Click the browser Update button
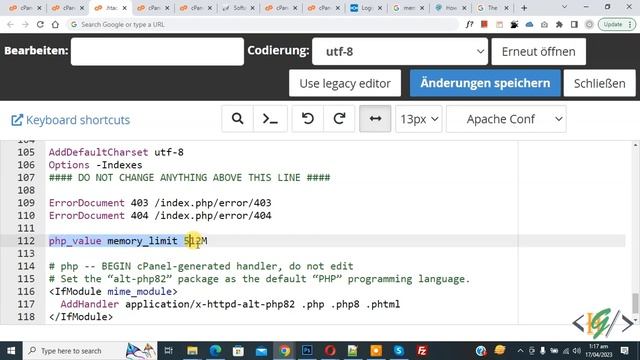This screenshot has width=640, height=360. coord(616,24)
